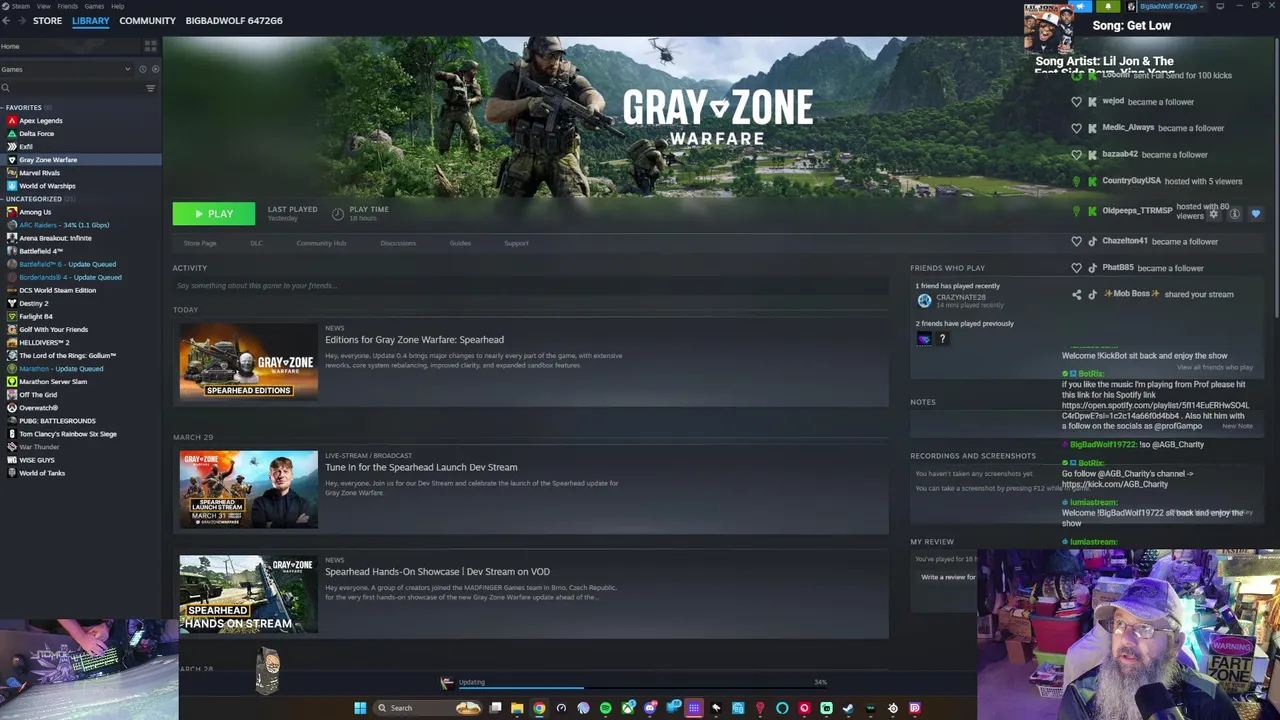
Task: Open Spearhead Hands-On Showcase thumbnail
Action: (248, 594)
